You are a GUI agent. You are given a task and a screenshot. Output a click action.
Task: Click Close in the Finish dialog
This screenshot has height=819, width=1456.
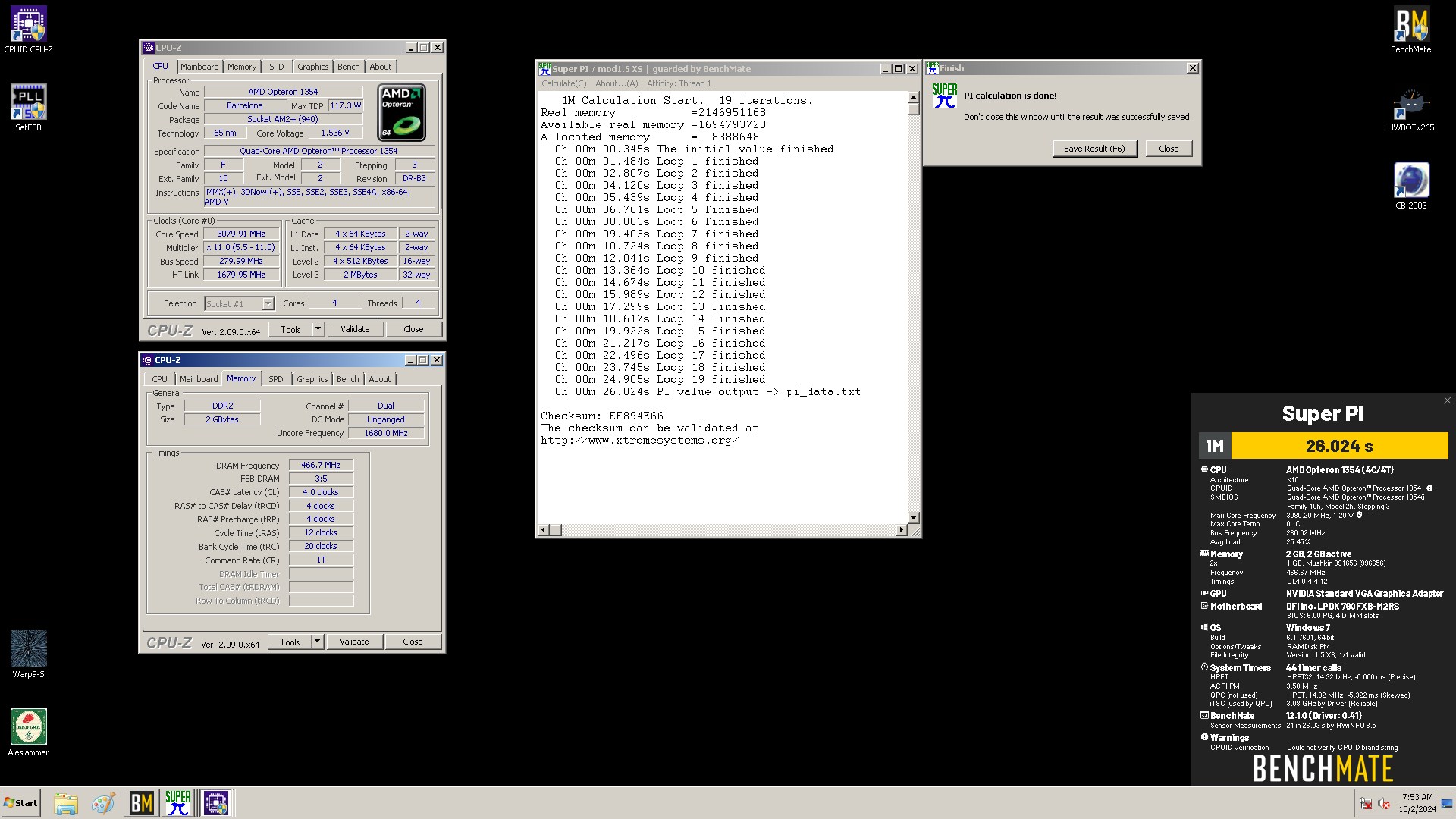tap(1169, 149)
